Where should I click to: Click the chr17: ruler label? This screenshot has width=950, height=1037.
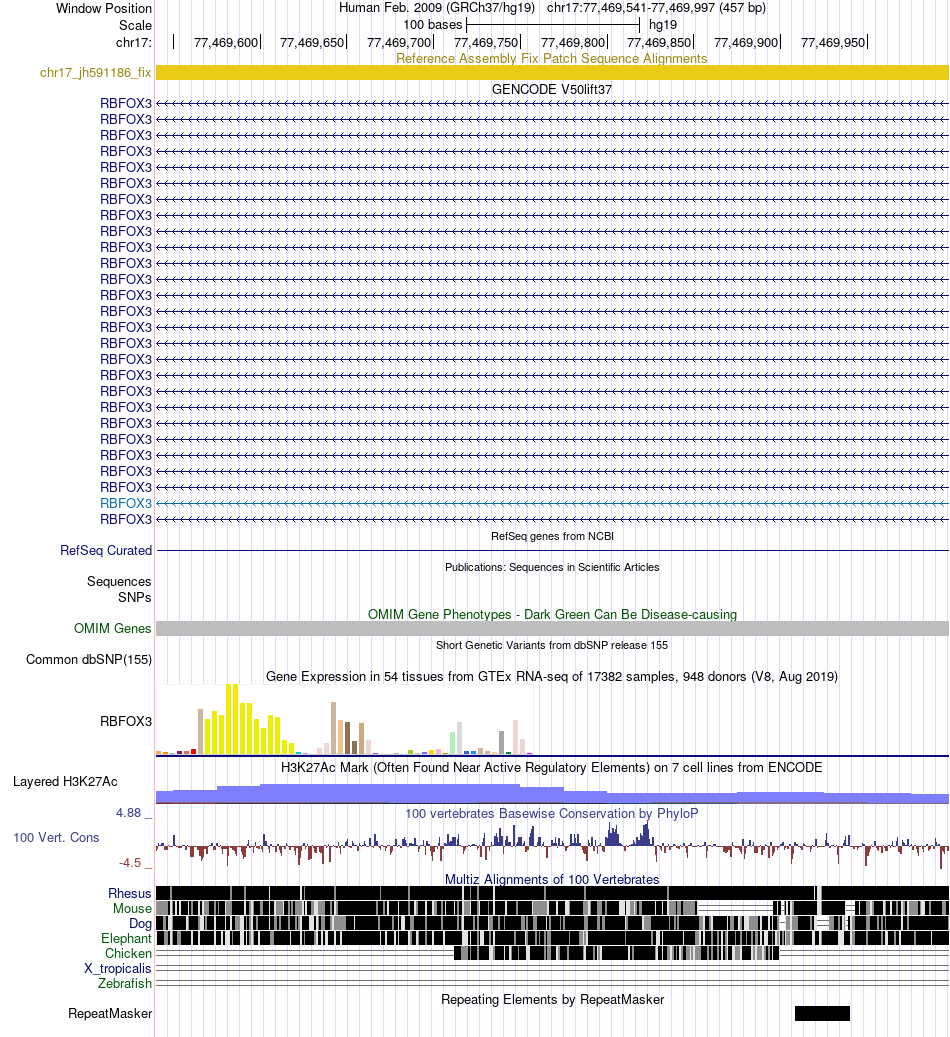pos(134,42)
